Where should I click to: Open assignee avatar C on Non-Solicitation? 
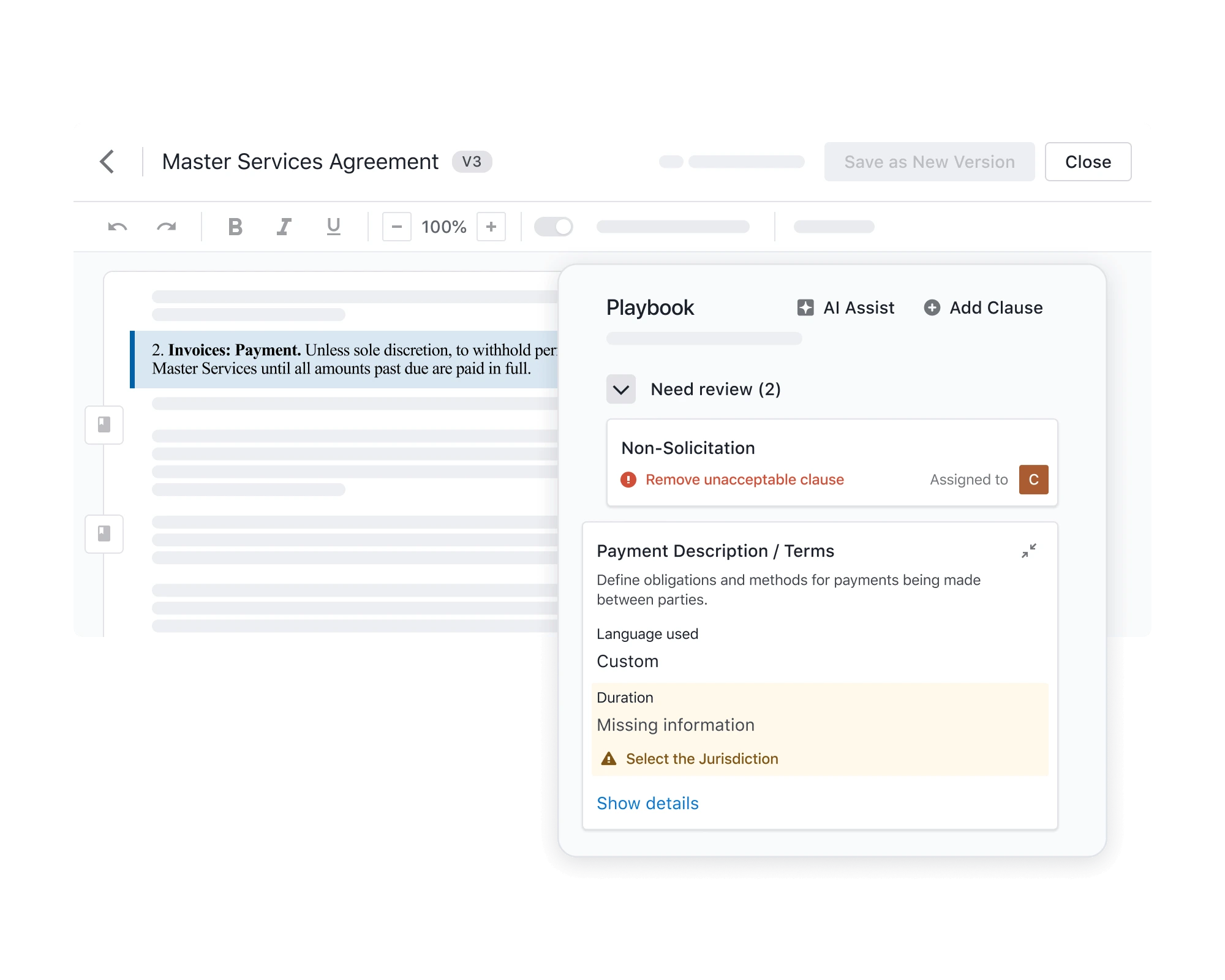click(x=1033, y=480)
